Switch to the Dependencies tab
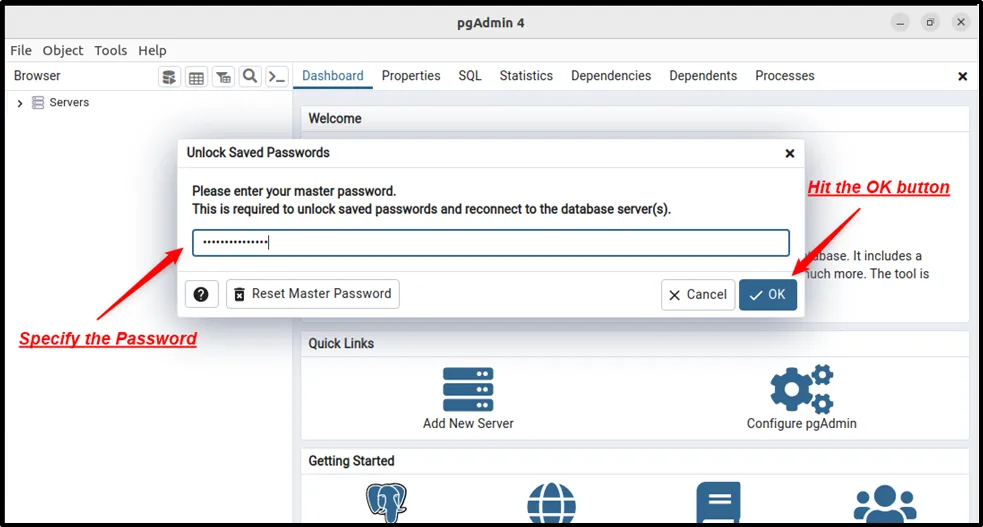 611,76
